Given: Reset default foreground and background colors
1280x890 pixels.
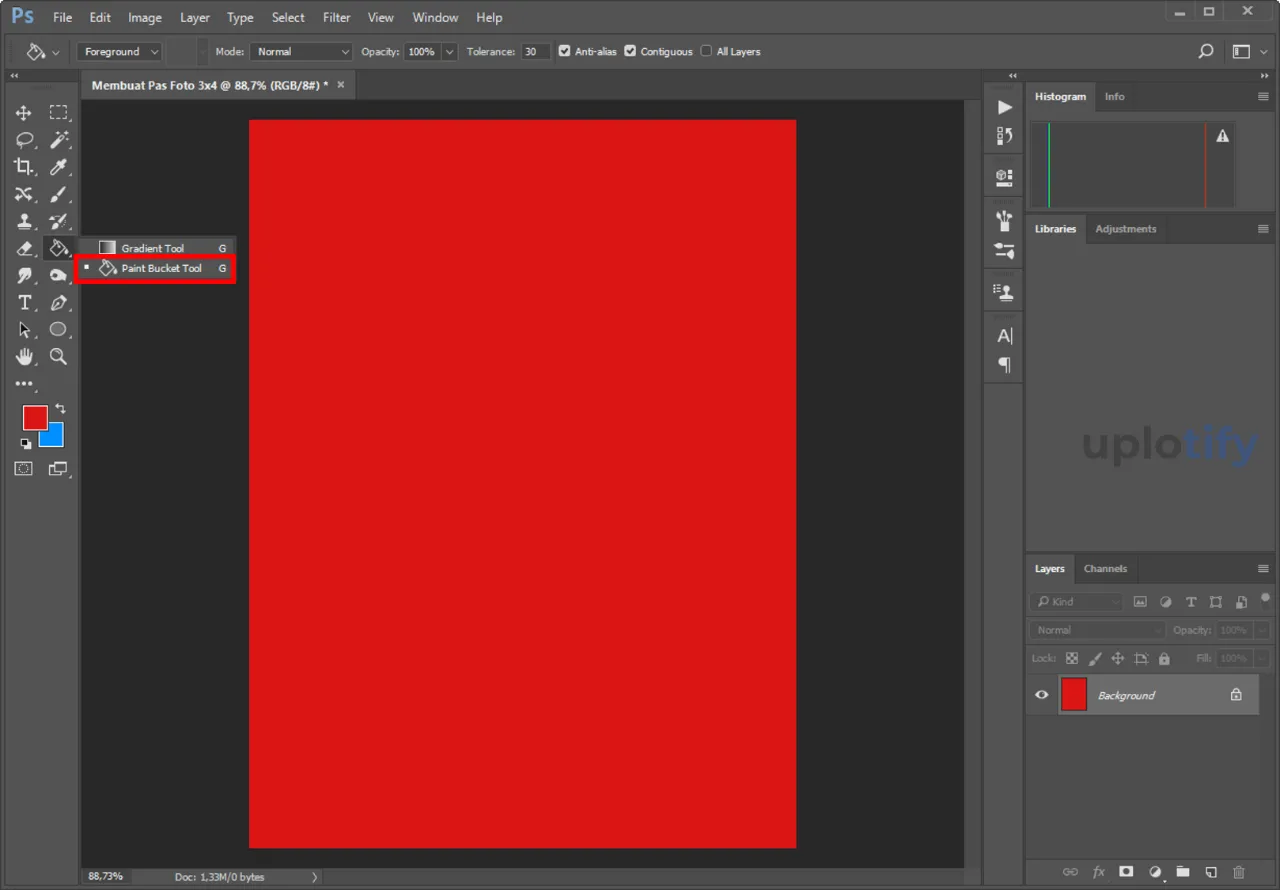Looking at the screenshot, I should [25, 443].
